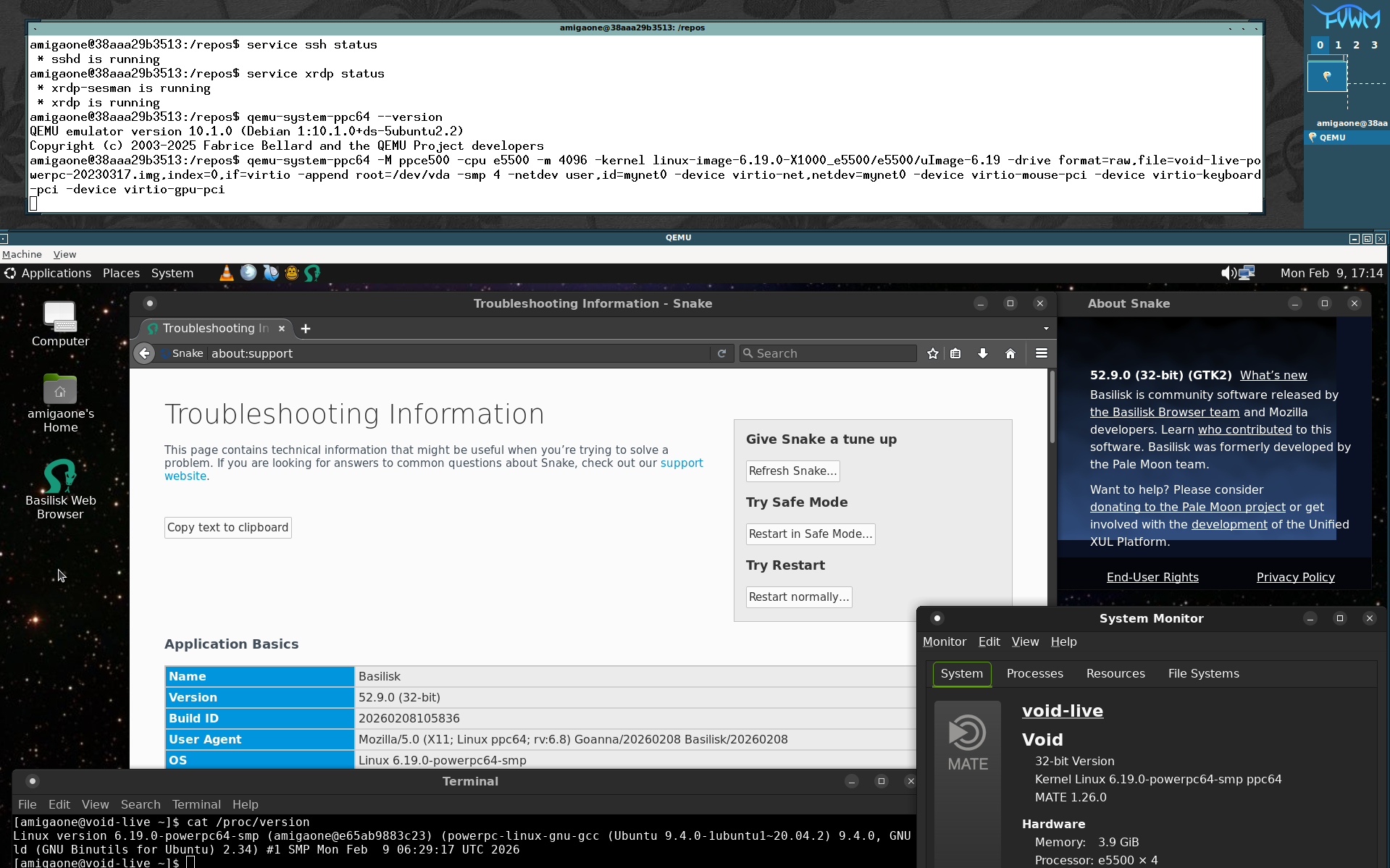Image resolution: width=1390 pixels, height=868 pixels.
Task: Follow the support website link
Action: point(681,463)
